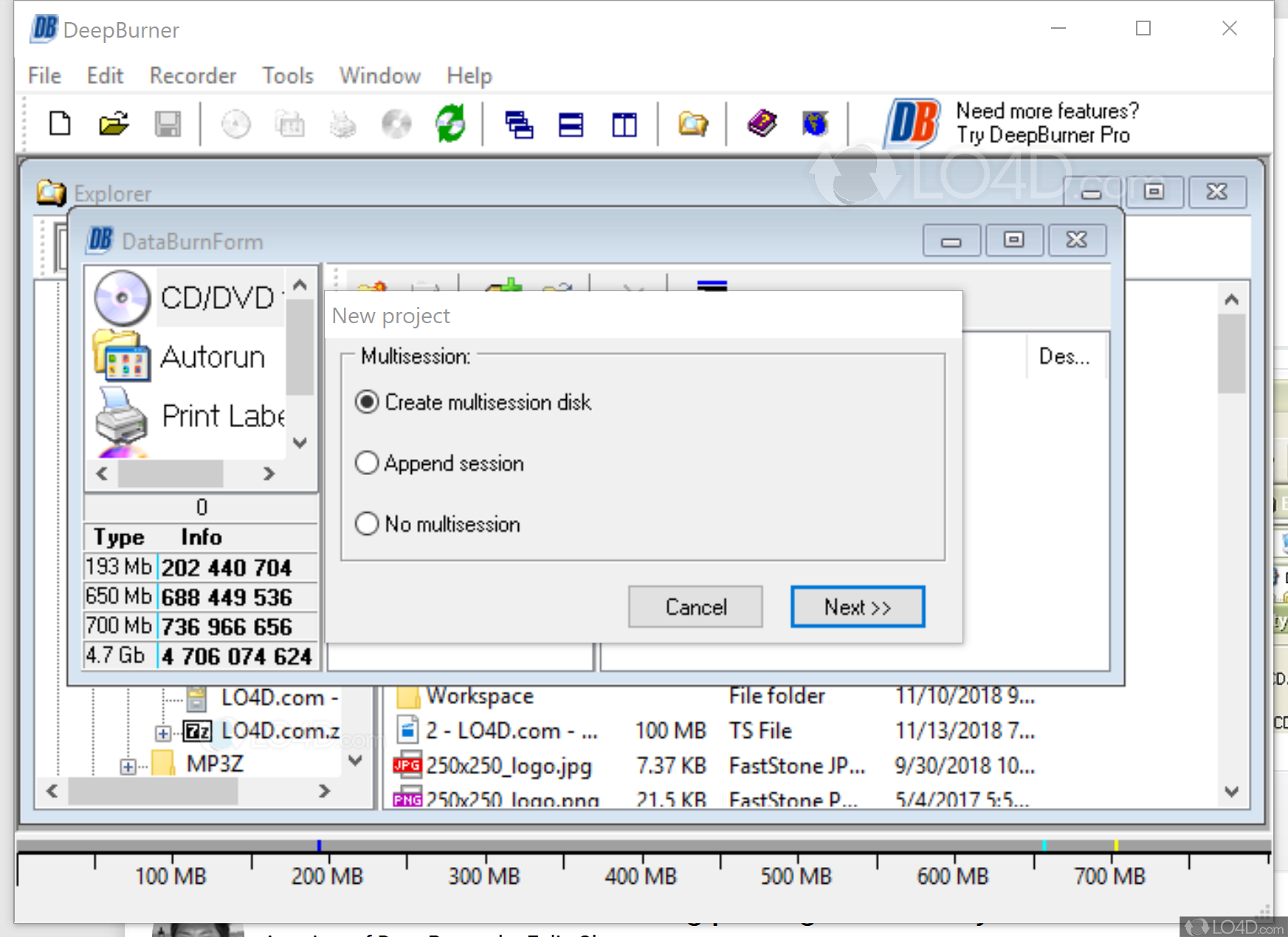The image size is (1288, 937).
Task: Open the Tools menu
Action: coord(287,75)
